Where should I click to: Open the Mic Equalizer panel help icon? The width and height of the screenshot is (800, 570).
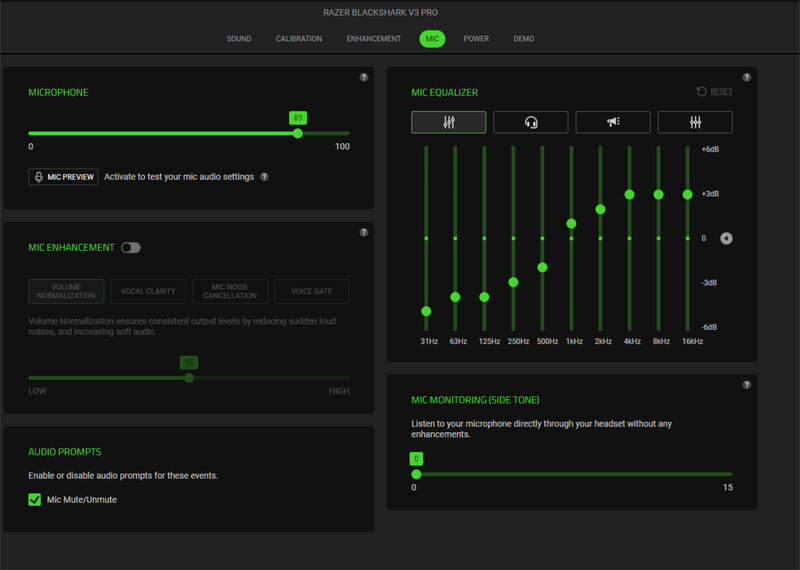[x=746, y=78]
